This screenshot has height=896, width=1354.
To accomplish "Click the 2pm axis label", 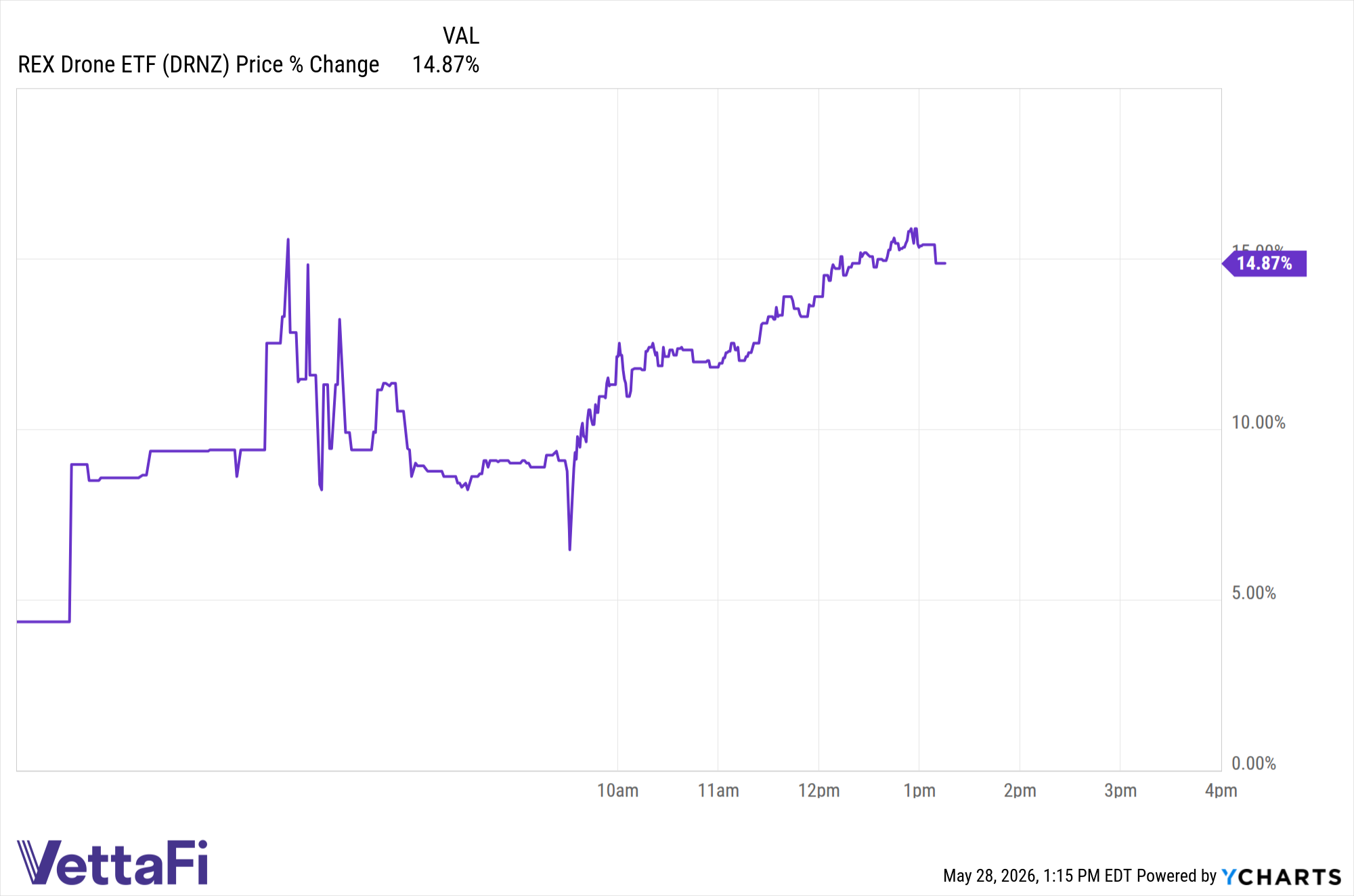I will click(x=1020, y=790).
